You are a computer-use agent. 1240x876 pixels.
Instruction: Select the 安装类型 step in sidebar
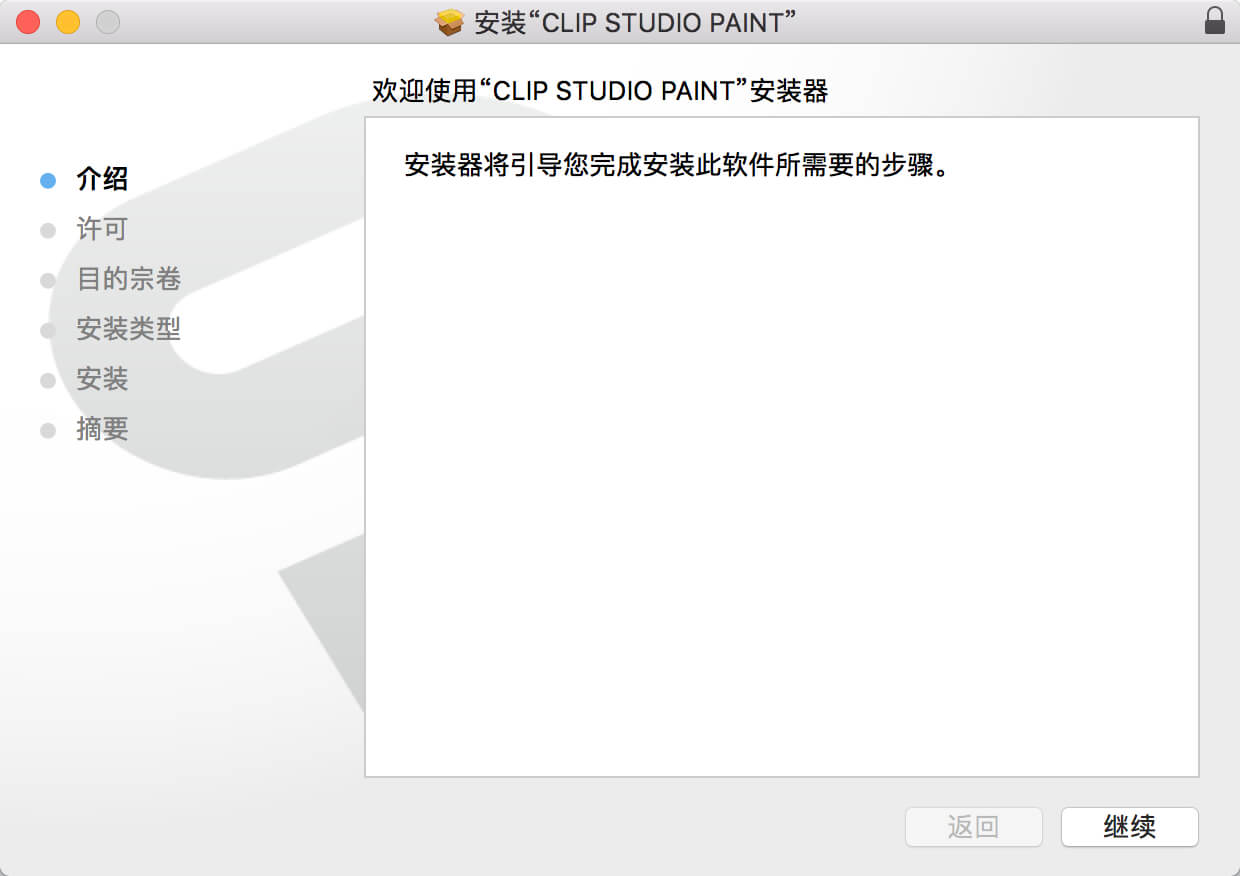[x=128, y=329]
